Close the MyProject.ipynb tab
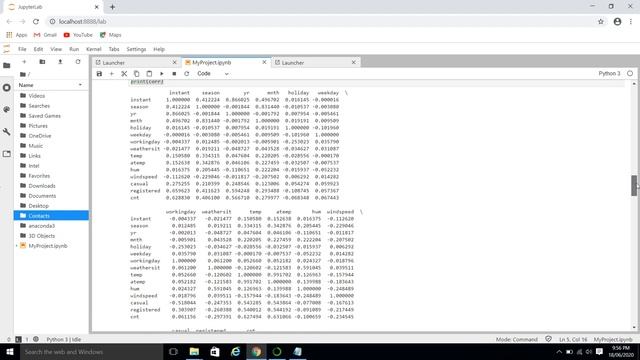Viewport: 640px width, 360px height. tap(264, 62)
